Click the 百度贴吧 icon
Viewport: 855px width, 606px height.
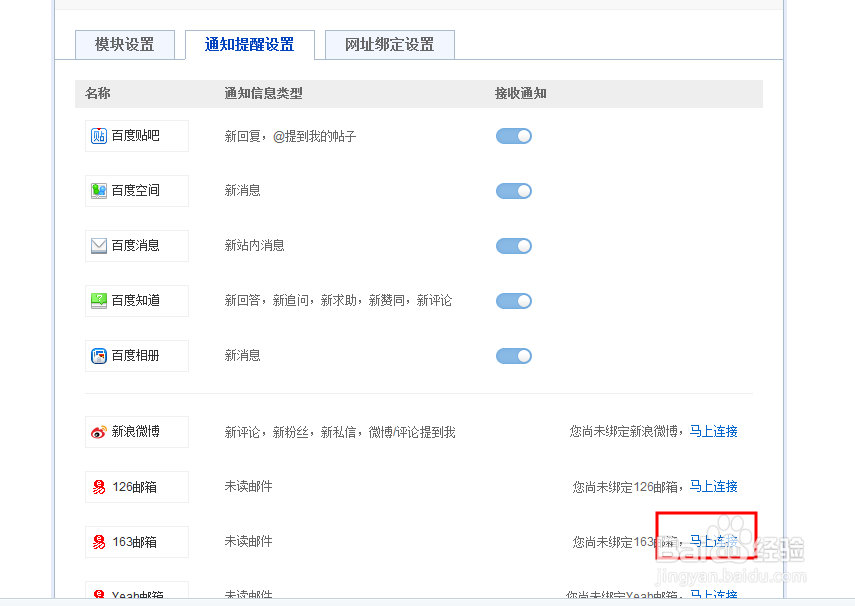pos(99,136)
